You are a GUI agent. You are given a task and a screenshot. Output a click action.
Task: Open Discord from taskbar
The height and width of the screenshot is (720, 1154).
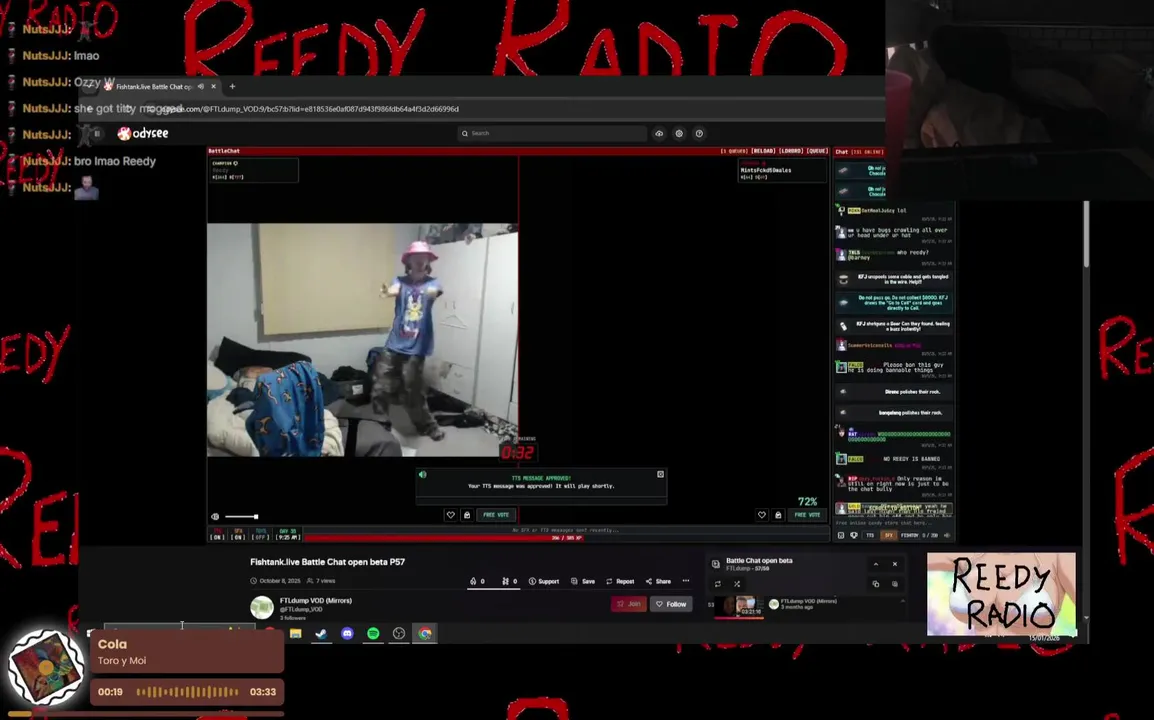tap(347, 633)
